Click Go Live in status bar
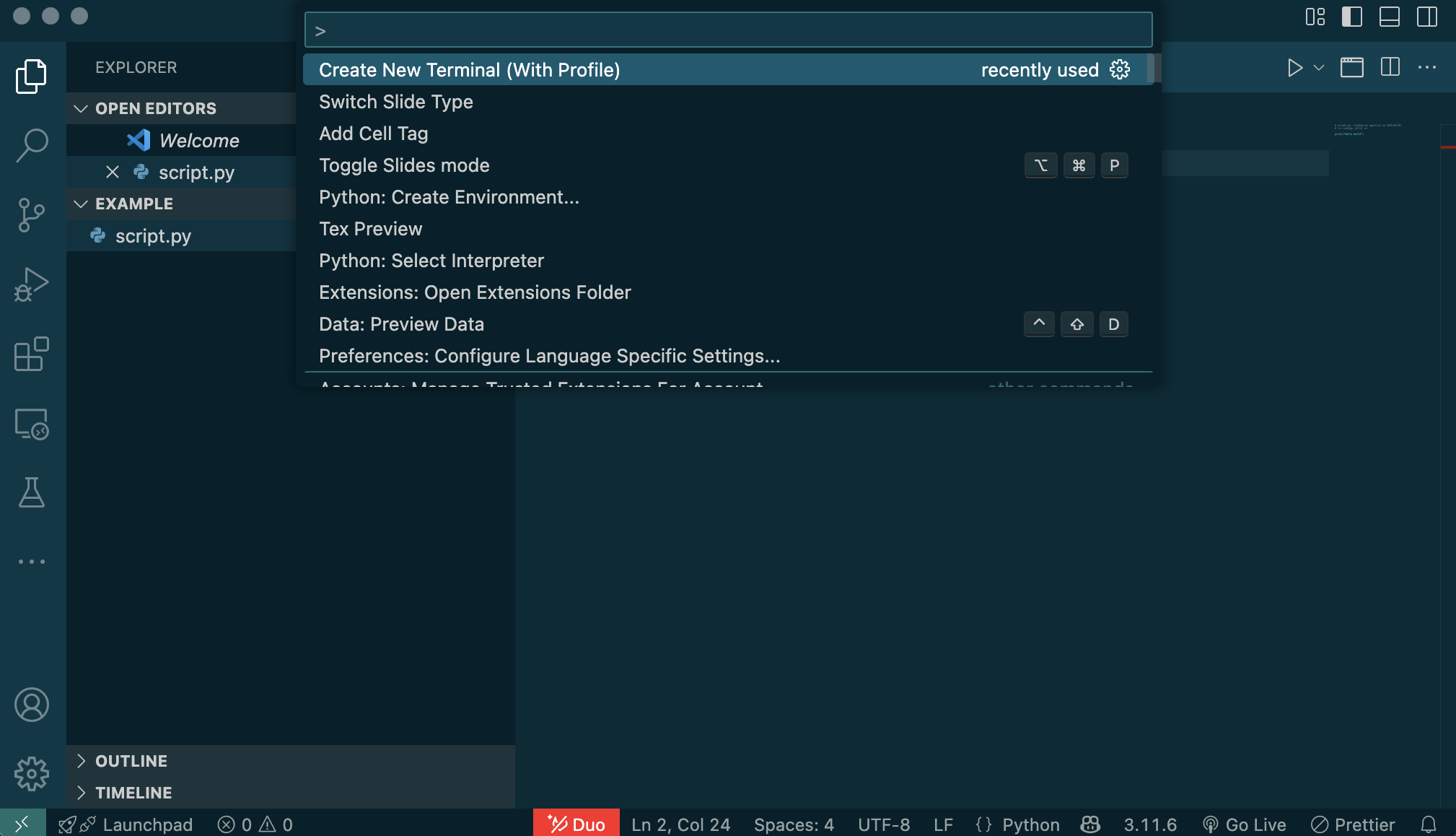Screen dimensions: 1456x836 (x=1245, y=824)
